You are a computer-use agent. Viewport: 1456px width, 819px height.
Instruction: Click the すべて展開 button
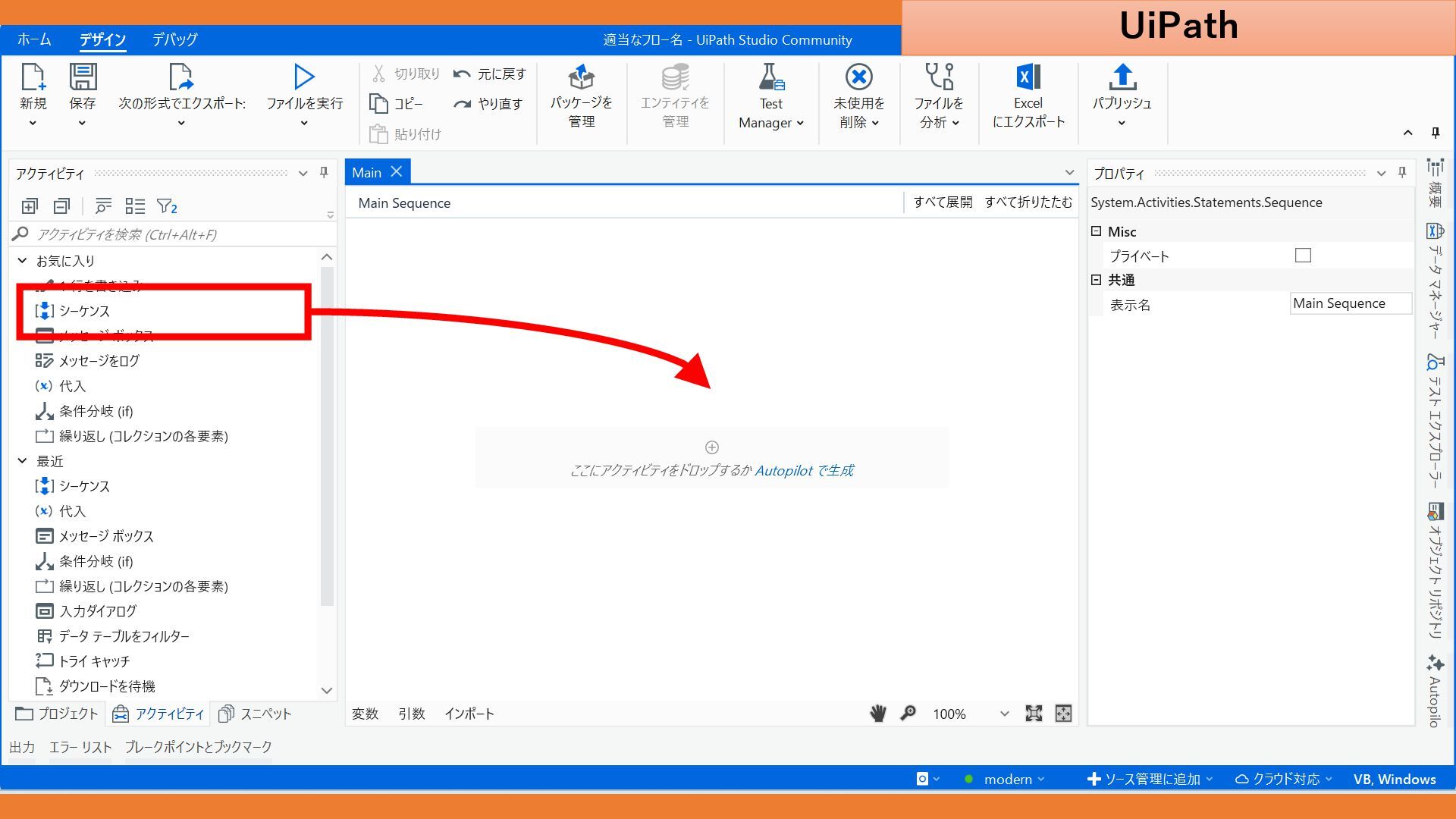click(x=943, y=202)
